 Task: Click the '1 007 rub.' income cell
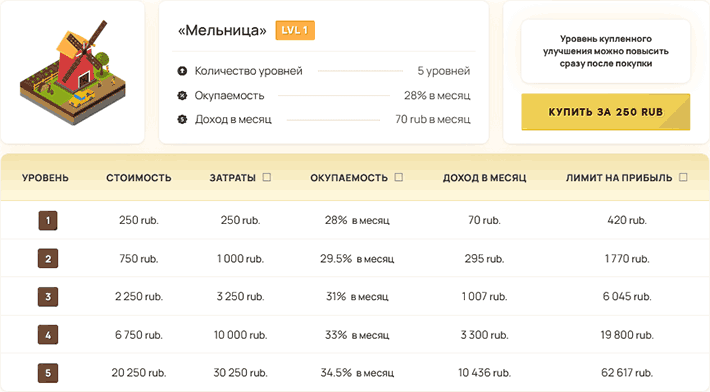485,297
